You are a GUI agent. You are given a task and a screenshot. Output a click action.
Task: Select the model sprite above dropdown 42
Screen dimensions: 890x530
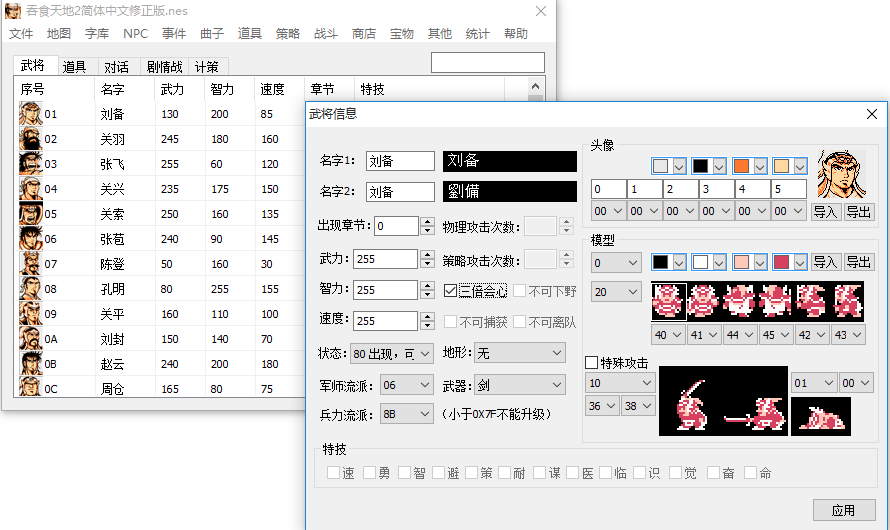(811, 301)
